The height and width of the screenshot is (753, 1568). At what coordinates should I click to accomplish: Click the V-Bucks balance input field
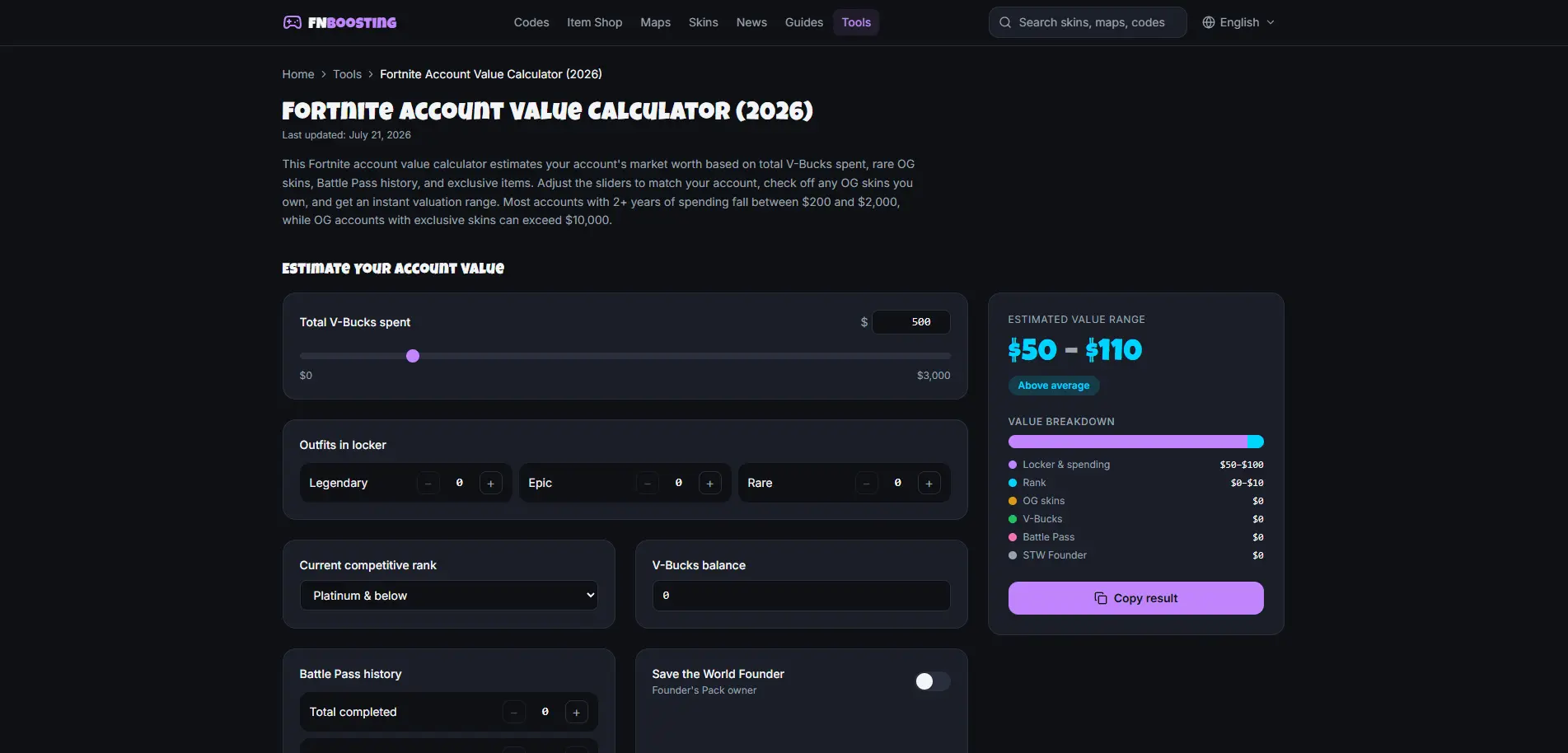pos(802,596)
